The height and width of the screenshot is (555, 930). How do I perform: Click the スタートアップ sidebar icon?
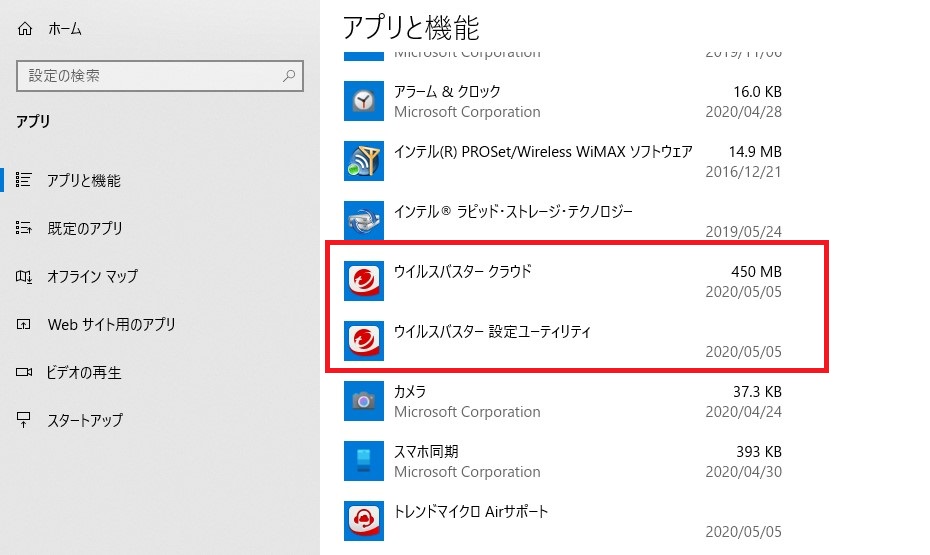pos(24,420)
